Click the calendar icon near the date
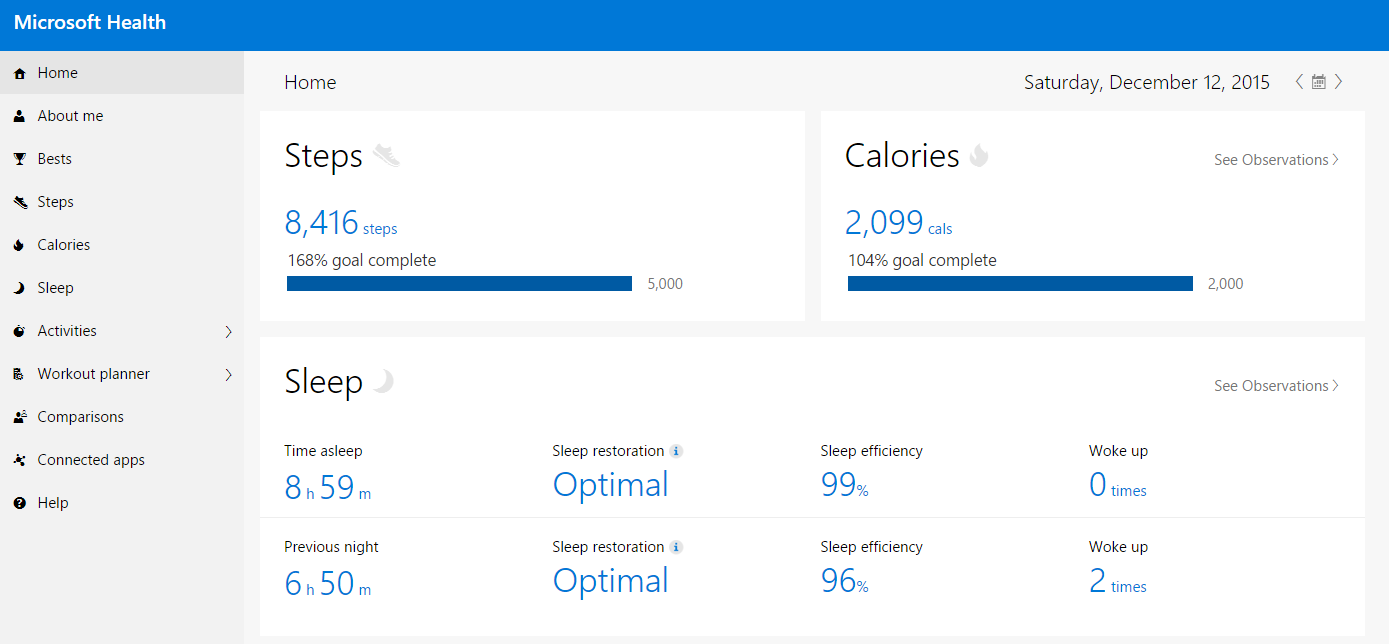 tap(1318, 81)
